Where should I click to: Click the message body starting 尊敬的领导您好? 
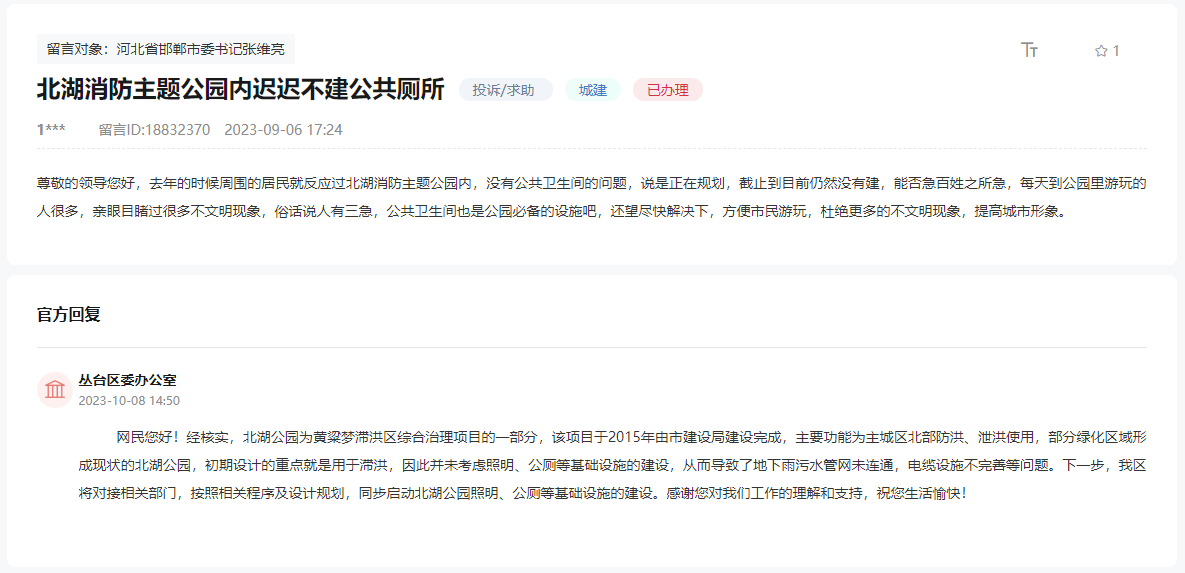592,197
